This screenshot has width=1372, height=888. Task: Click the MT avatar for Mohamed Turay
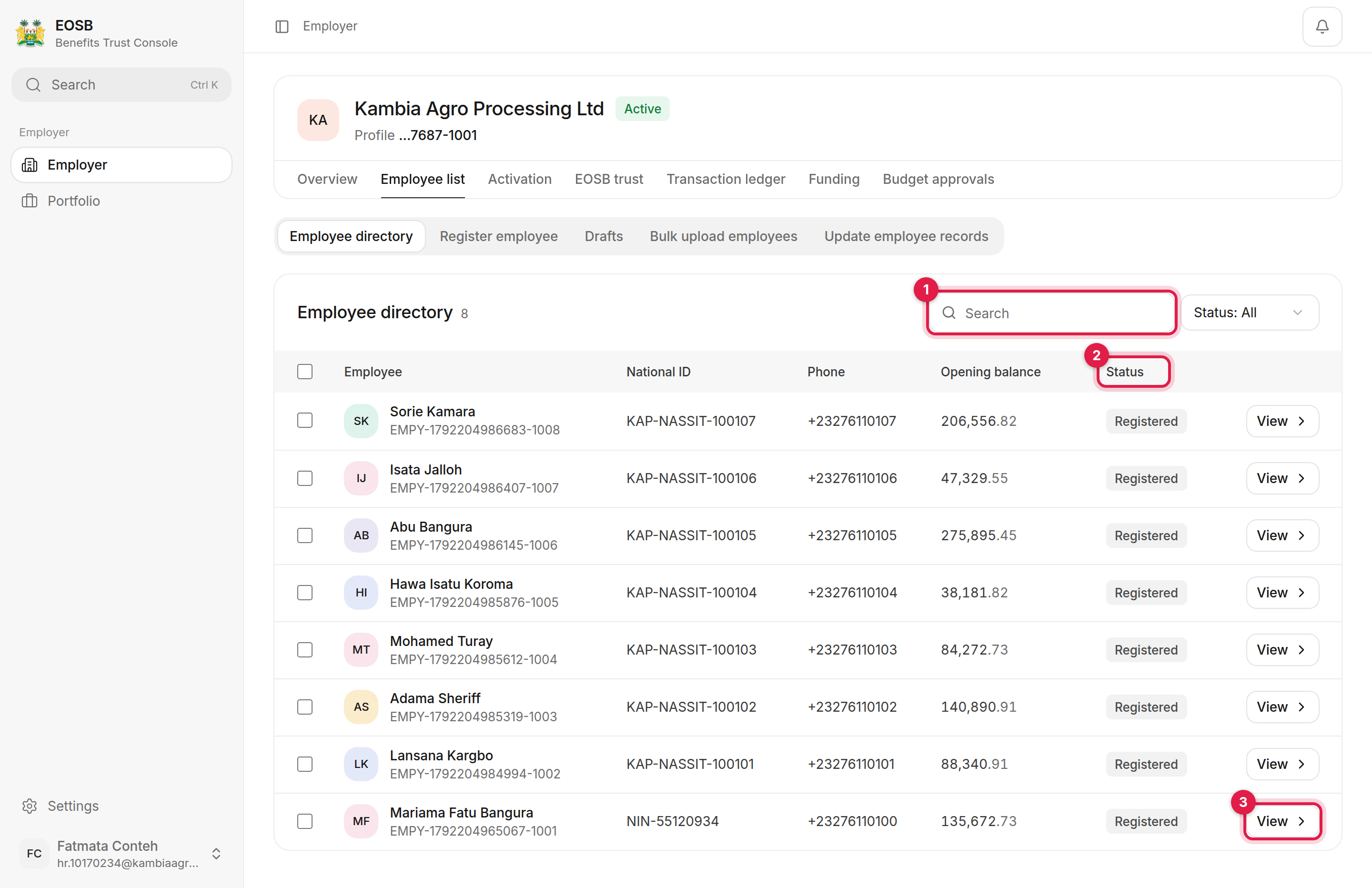tap(361, 649)
